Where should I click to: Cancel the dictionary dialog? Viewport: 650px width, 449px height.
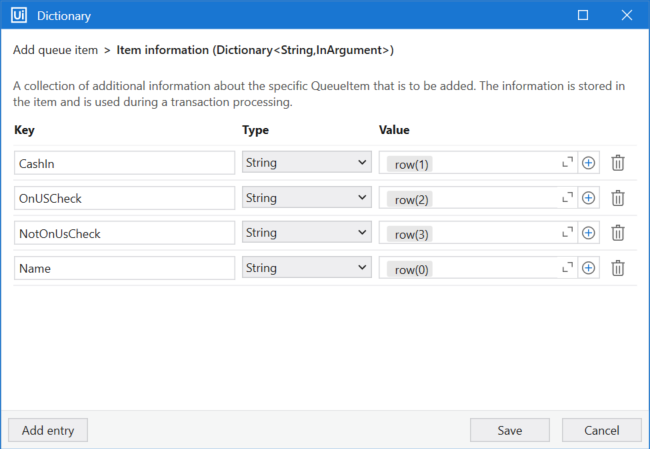pos(601,430)
